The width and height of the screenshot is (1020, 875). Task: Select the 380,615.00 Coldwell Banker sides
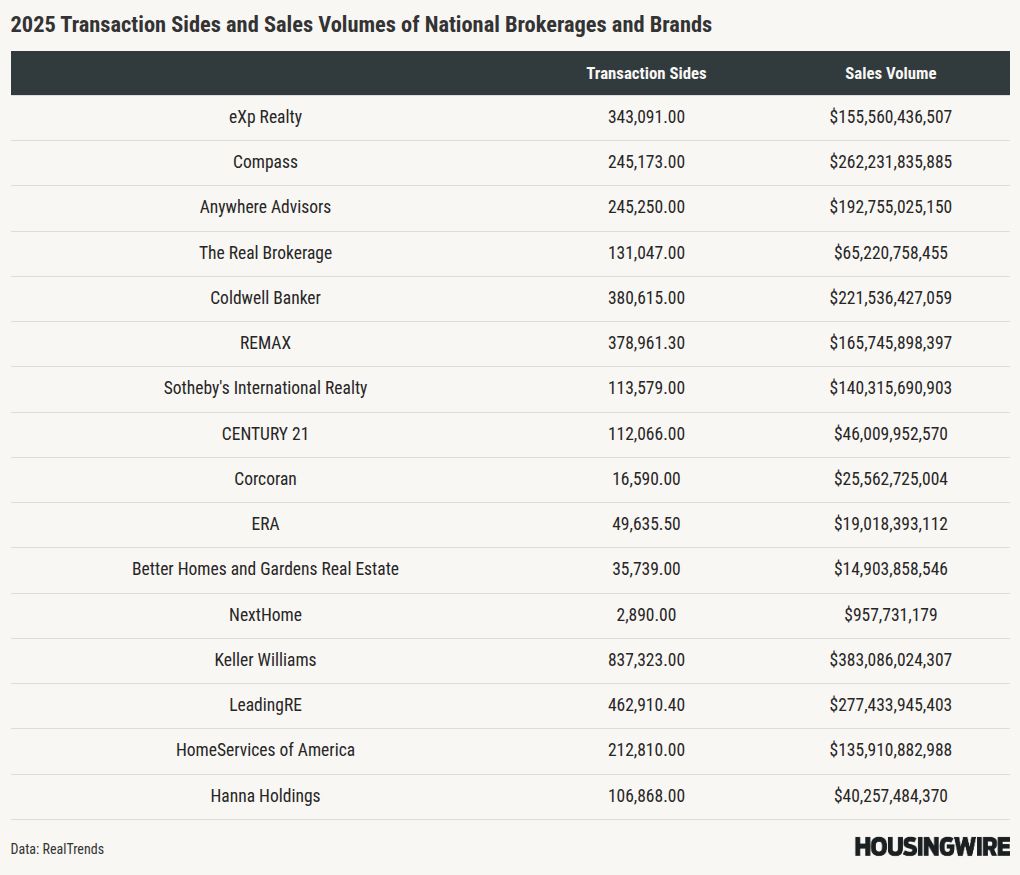(x=646, y=297)
